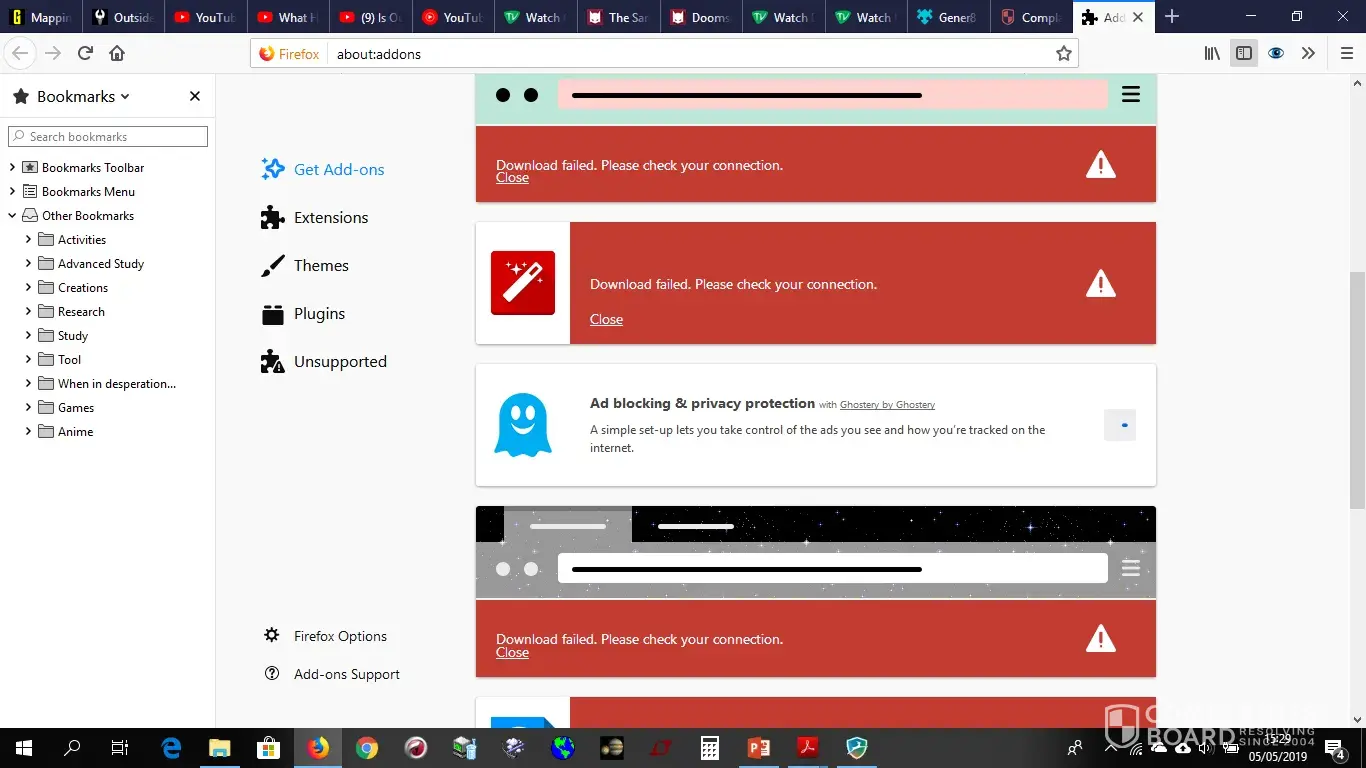Image resolution: width=1366 pixels, height=768 pixels.
Task: Launch Google Chrome from the taskbar
Action: [367, 748]
